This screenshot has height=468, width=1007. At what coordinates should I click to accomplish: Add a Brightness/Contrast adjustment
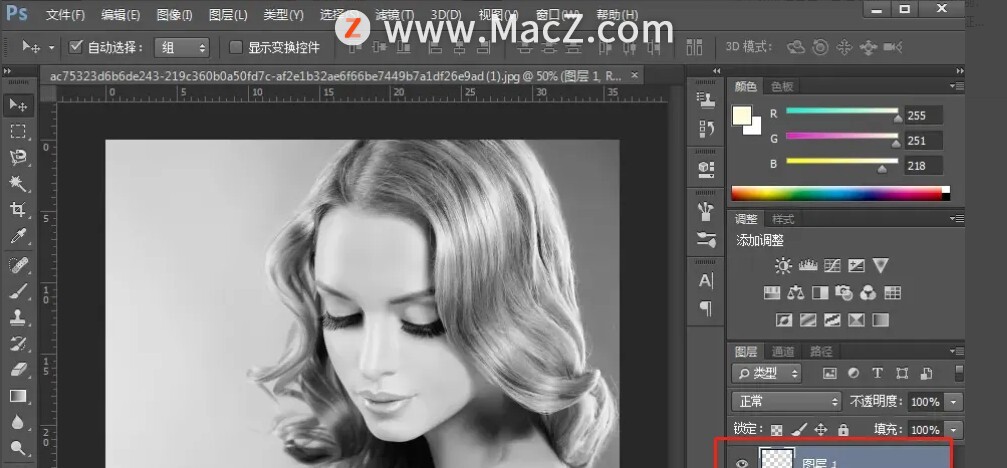click(784, 265)
